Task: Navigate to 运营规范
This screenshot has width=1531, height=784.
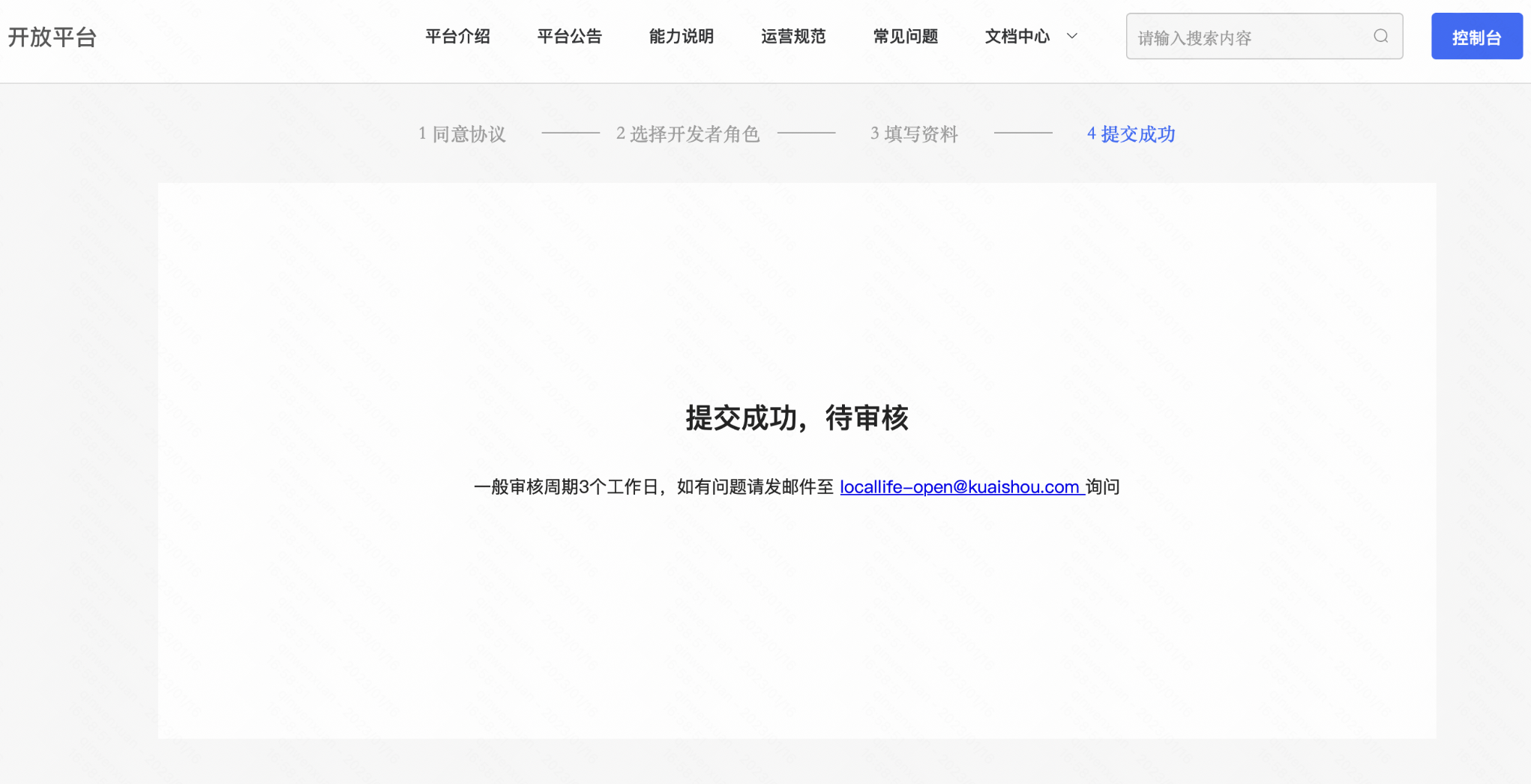Action: point(793,36)
